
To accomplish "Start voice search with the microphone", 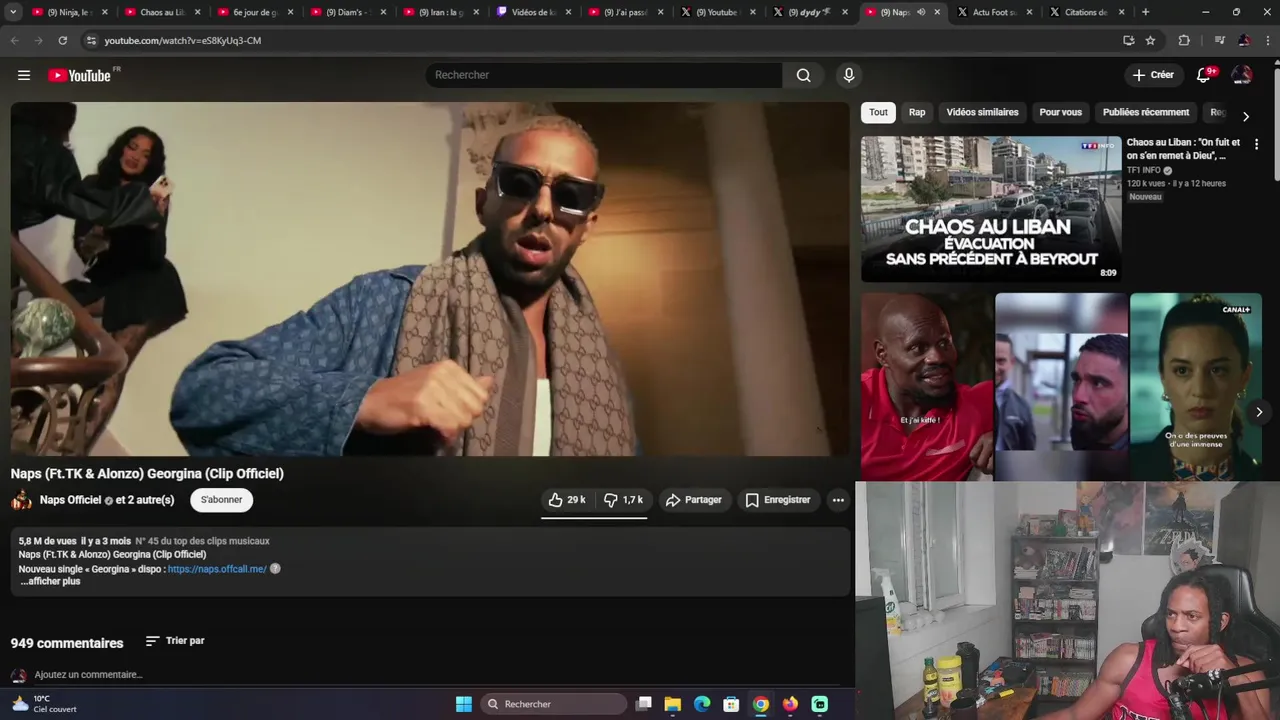I will coord(849,75).
